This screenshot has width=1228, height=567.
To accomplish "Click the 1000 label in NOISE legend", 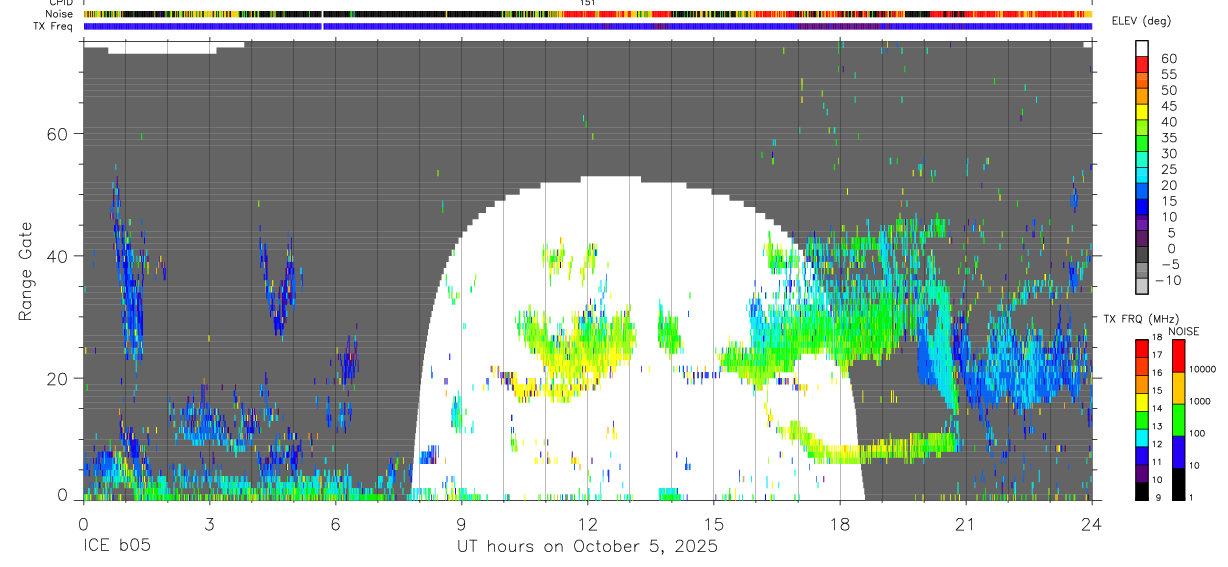I will click(x=1201, y=401).
